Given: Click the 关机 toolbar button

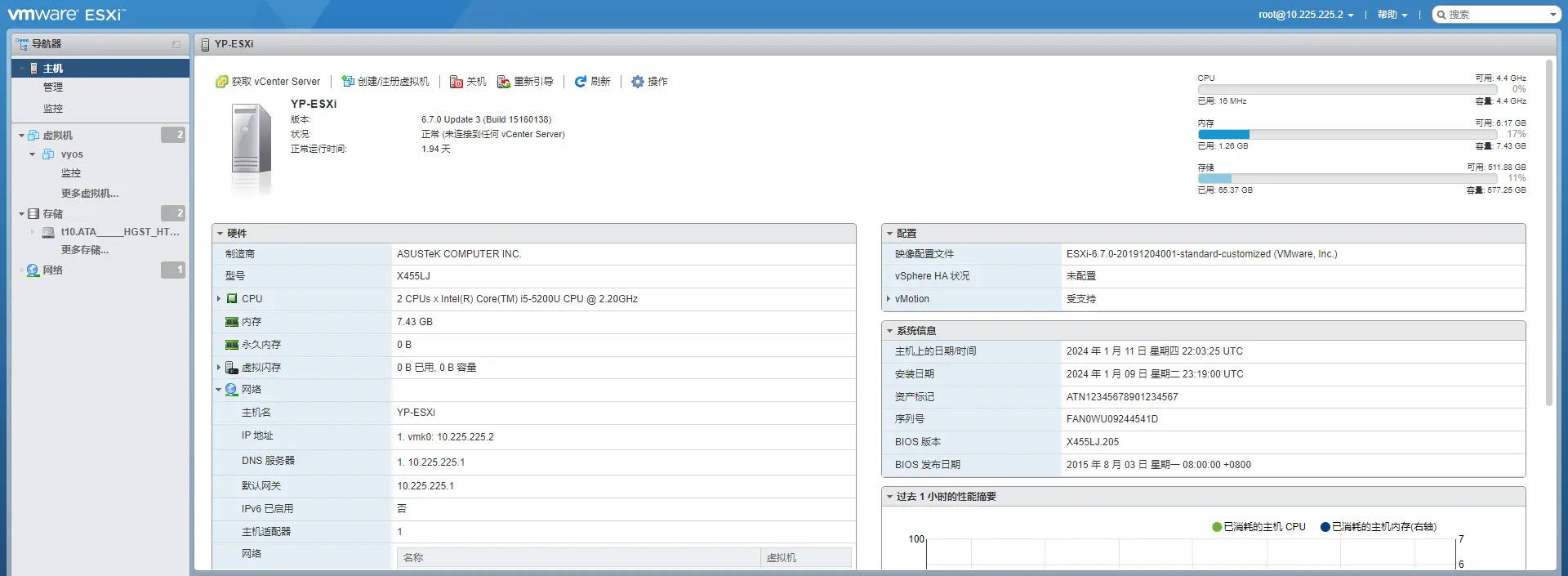Looking at the screenshot, I should click(x=468, y=82).
